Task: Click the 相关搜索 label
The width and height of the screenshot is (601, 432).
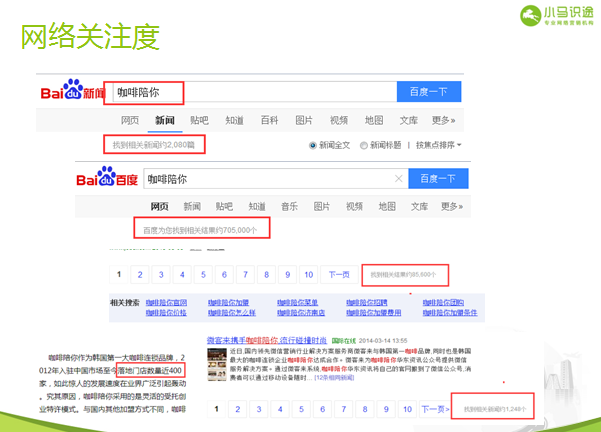Action: tap(125, 302)
